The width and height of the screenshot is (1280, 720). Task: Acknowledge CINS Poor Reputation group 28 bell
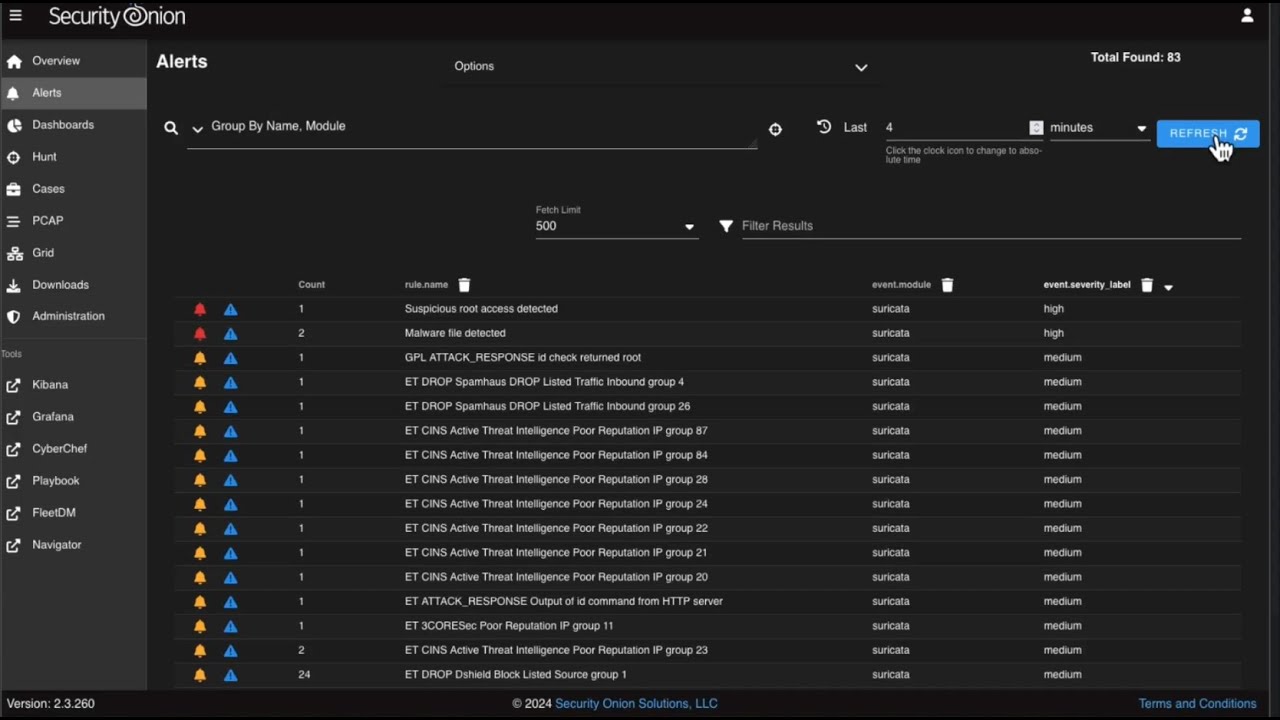tap(200, 480)
